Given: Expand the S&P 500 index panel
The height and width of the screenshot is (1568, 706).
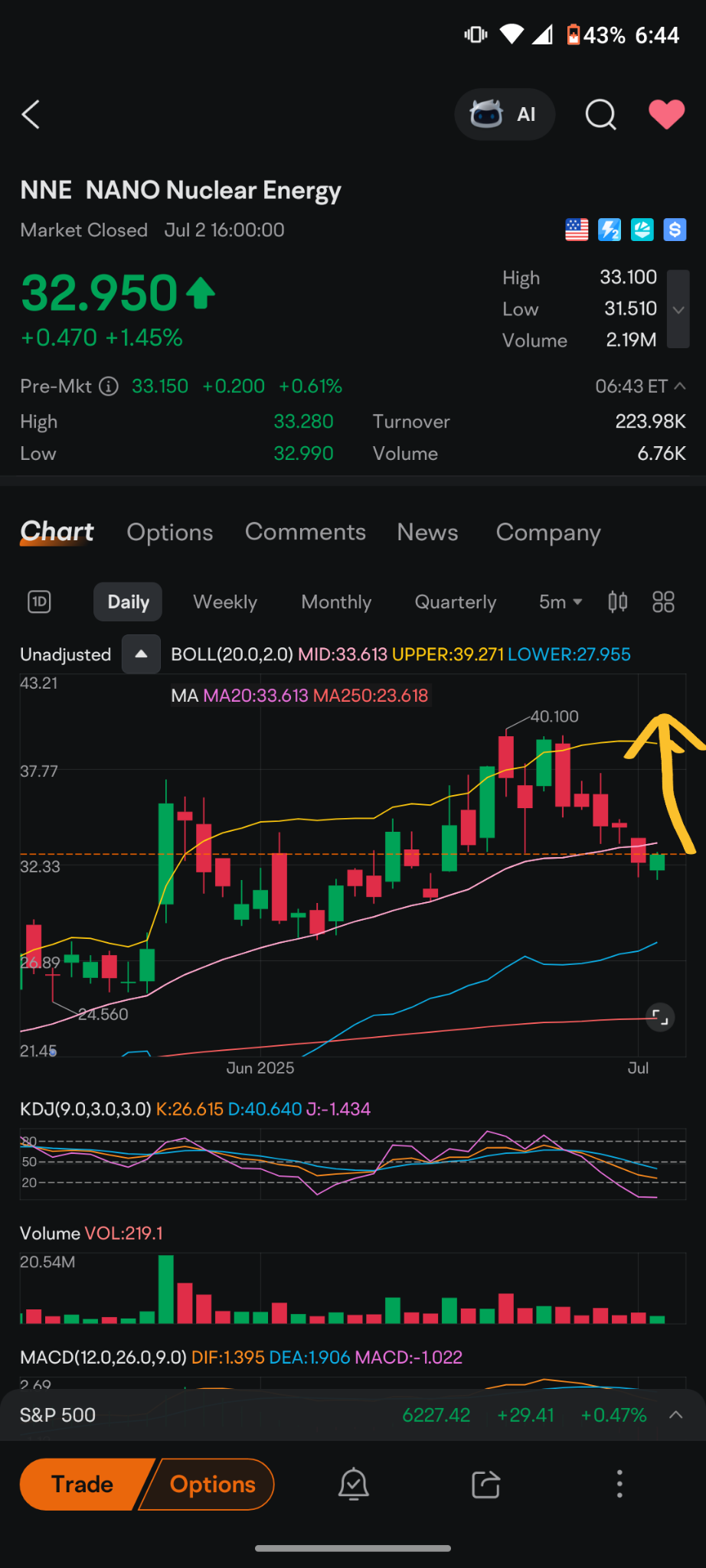Looking at the screenshot, I should (676, 1415).
